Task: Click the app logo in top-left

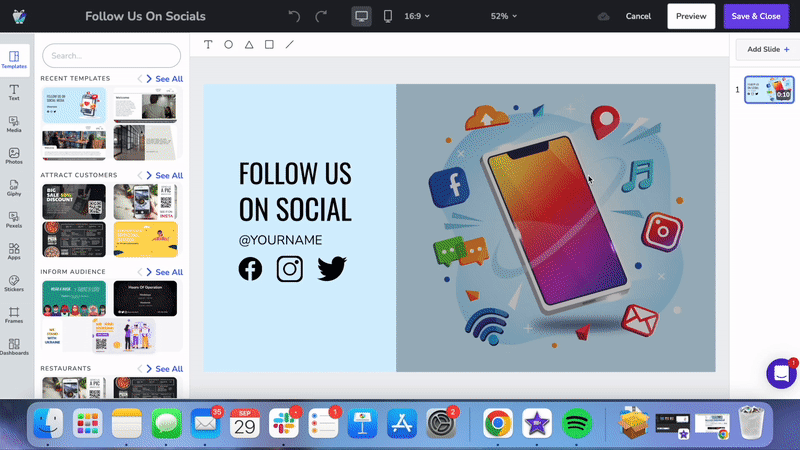Action: (19, 16)
